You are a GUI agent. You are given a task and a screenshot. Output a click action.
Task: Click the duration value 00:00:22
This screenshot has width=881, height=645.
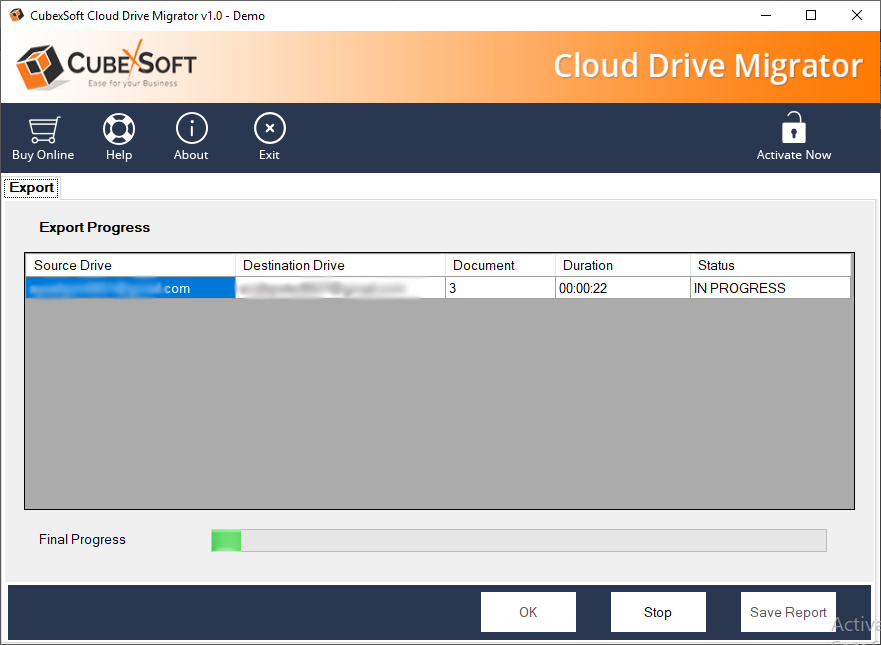point(623,288)
